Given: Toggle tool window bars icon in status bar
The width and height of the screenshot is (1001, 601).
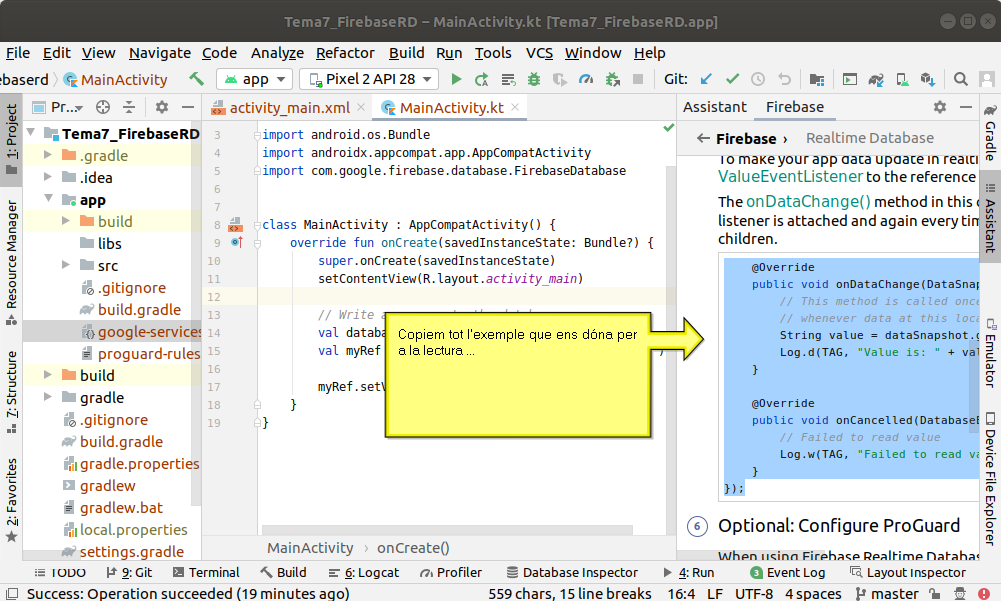Looking at the screenshot, I should coord(12,593).
